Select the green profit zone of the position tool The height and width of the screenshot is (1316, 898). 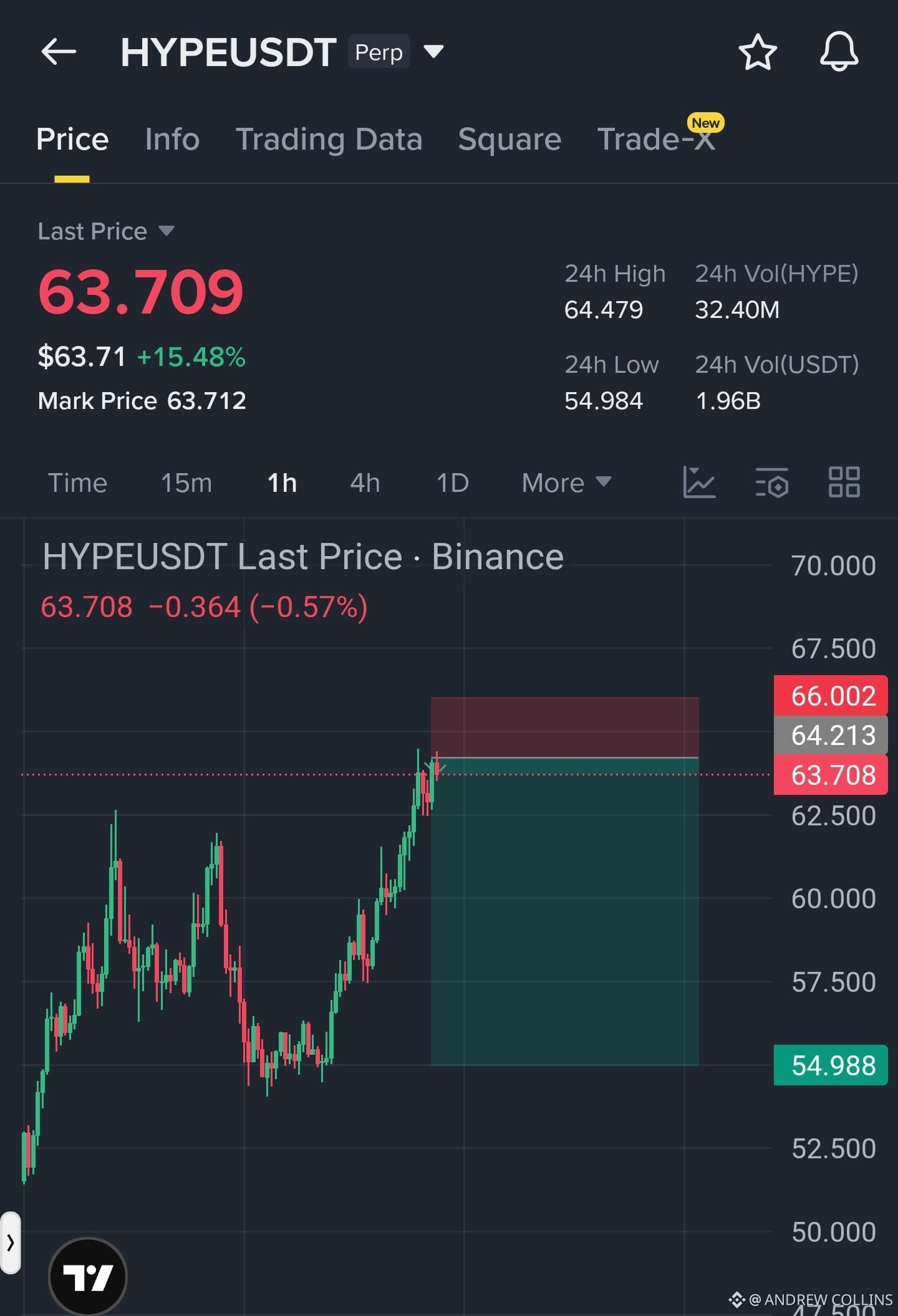564,911
